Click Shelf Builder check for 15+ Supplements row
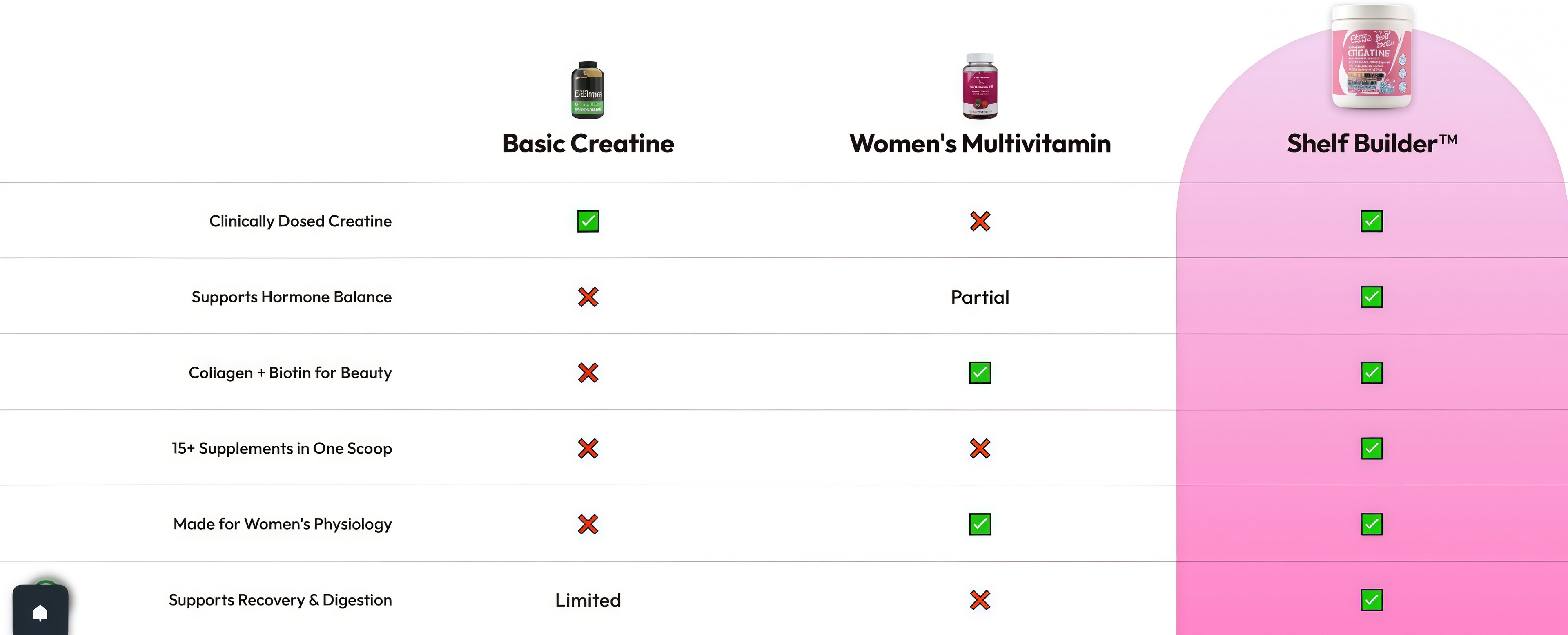The image size is (1568, 635). point(1372,449)
